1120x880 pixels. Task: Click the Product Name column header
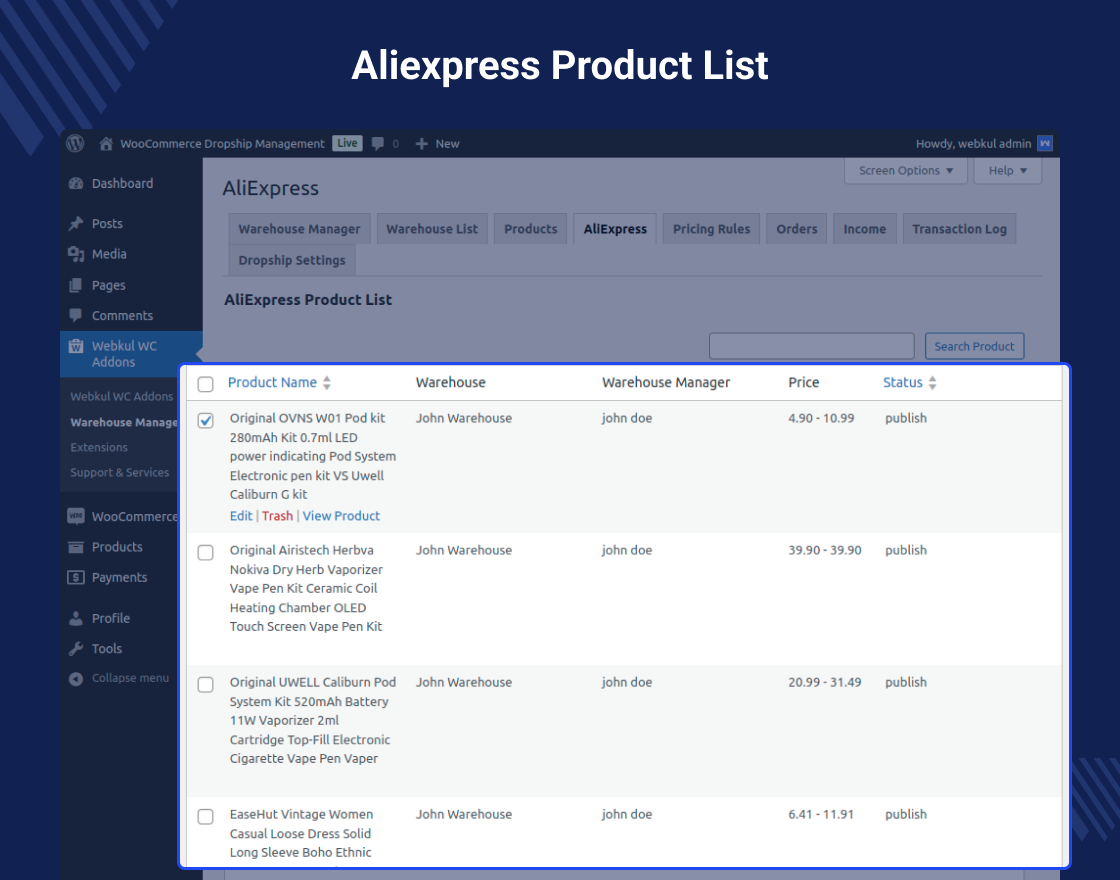tap(272, 382)
